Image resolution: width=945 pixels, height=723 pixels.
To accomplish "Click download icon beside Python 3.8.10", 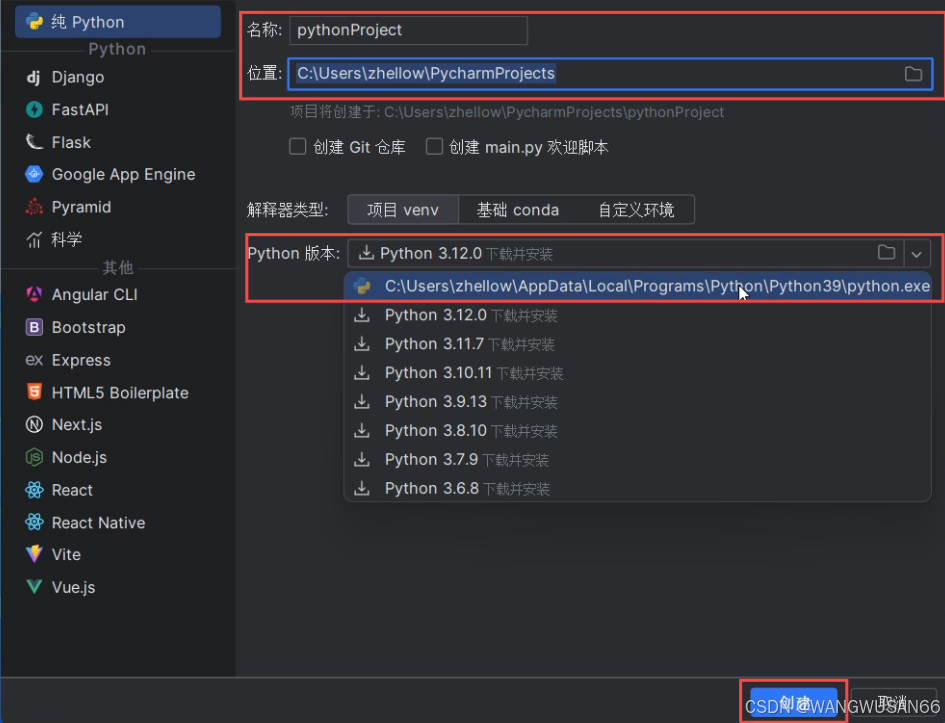I will (362, 431).
